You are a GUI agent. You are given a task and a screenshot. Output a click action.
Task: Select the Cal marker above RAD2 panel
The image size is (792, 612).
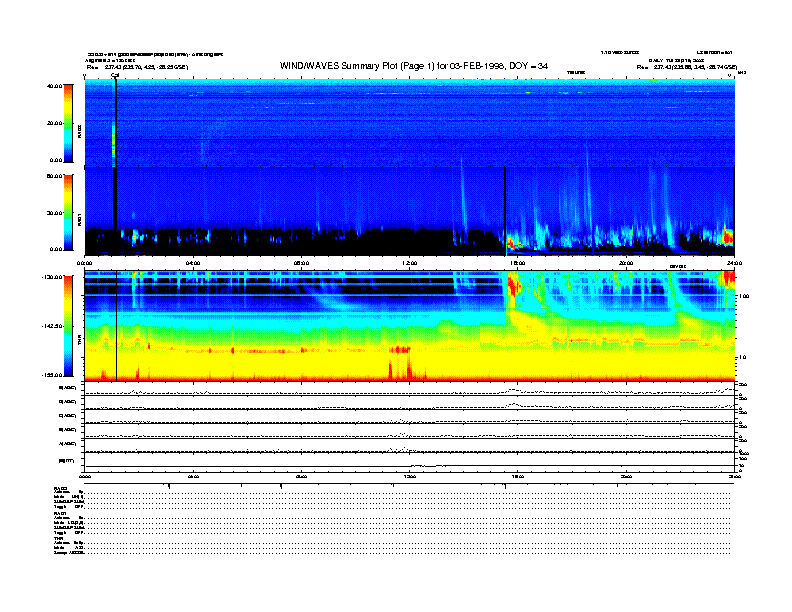(x=115, y=75)
